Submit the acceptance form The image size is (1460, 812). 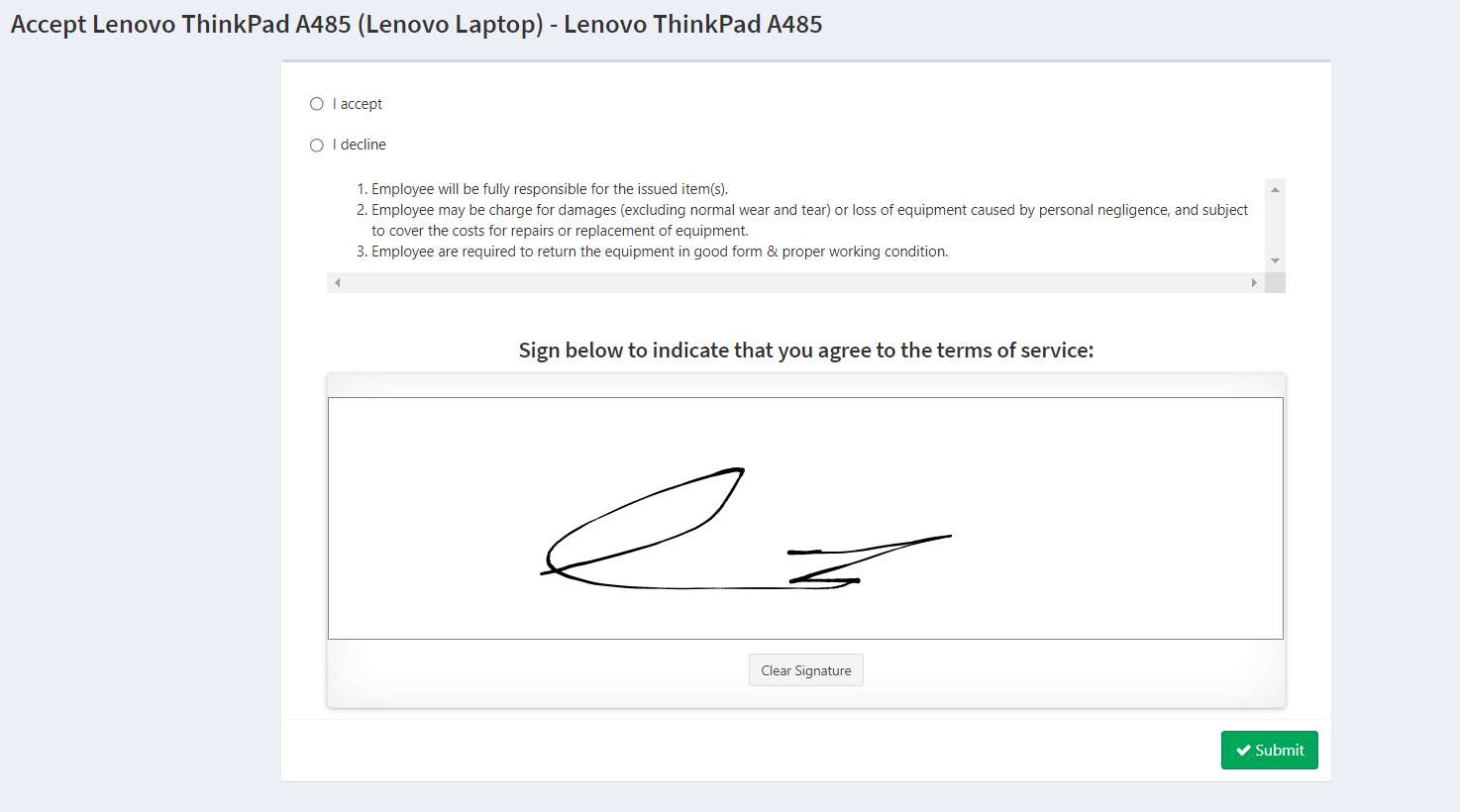[1270, 751]
